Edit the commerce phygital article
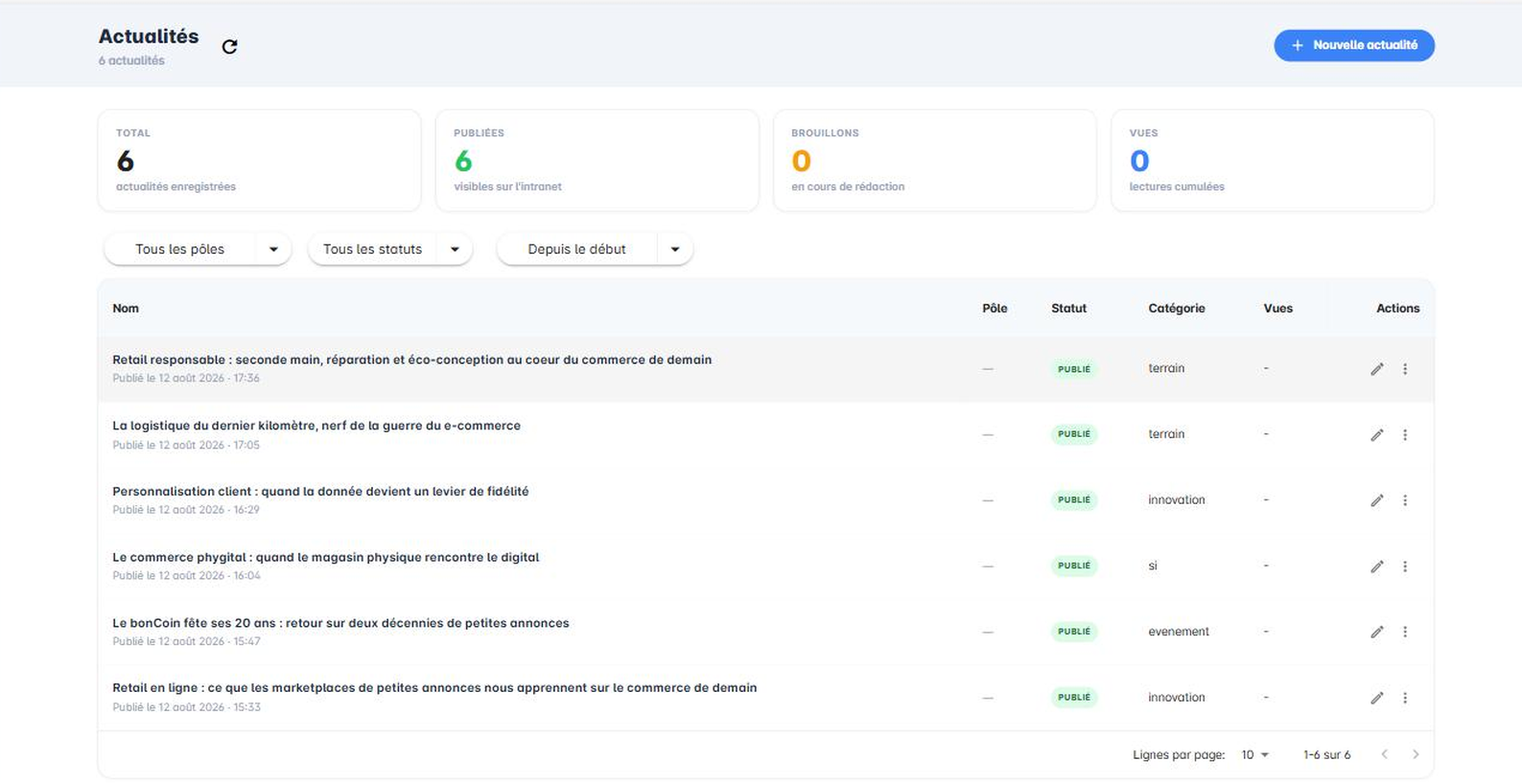Viewport: 1522px width, 784px height. (1376, 566)
